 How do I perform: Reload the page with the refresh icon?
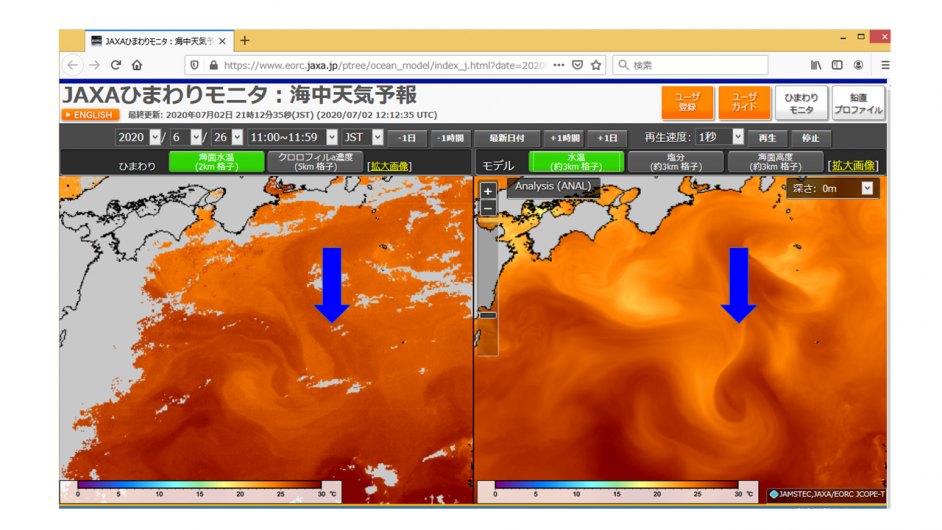(x=116, y=65)
